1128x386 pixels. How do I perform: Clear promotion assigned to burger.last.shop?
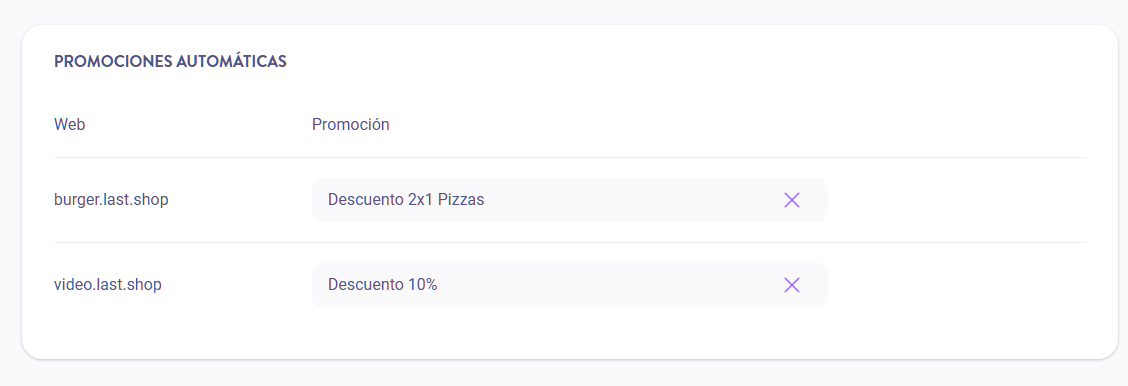pyautogui.click(x=791, y=200)
